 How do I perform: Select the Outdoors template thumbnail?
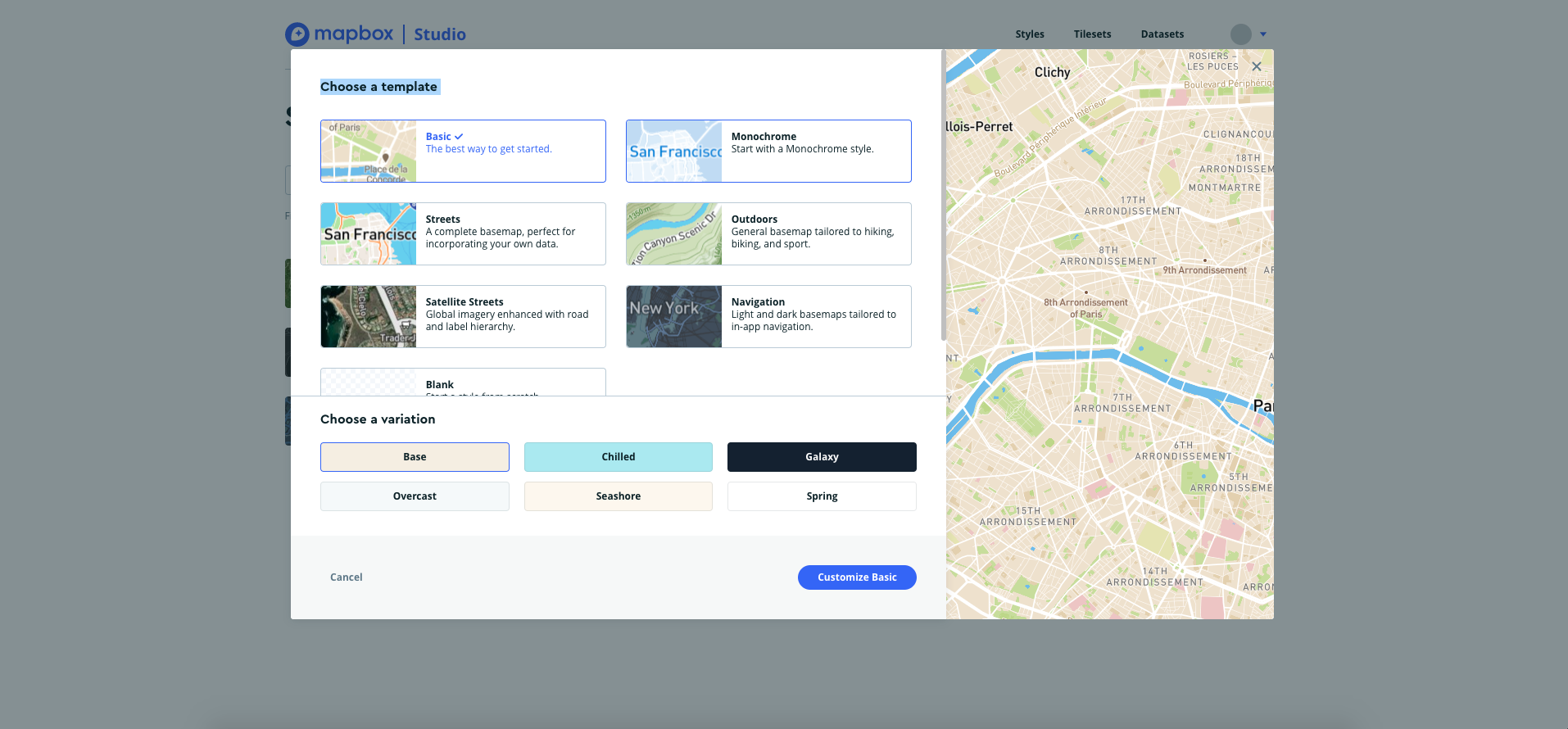674,234
